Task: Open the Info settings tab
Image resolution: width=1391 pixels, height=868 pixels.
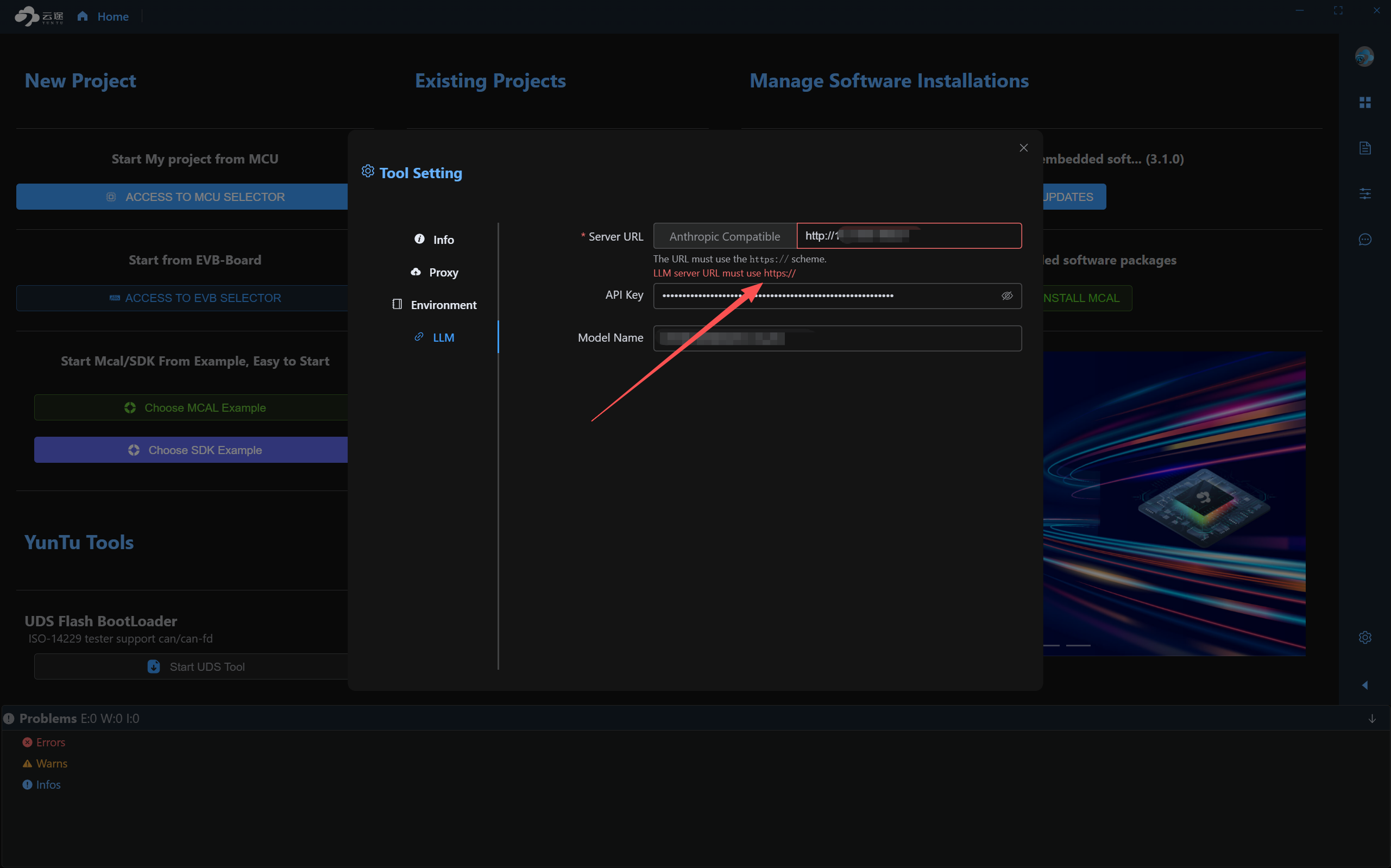Action: click(435, 240)
